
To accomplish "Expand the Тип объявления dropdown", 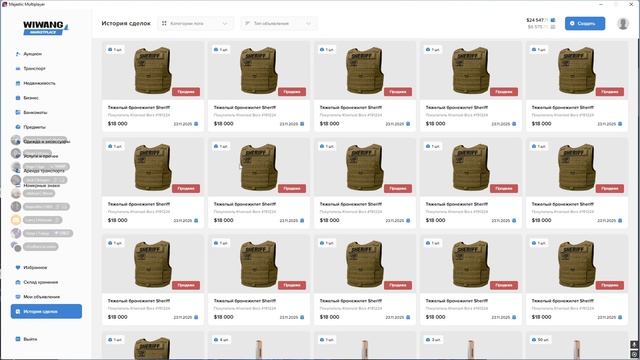I will coord(278,24).
